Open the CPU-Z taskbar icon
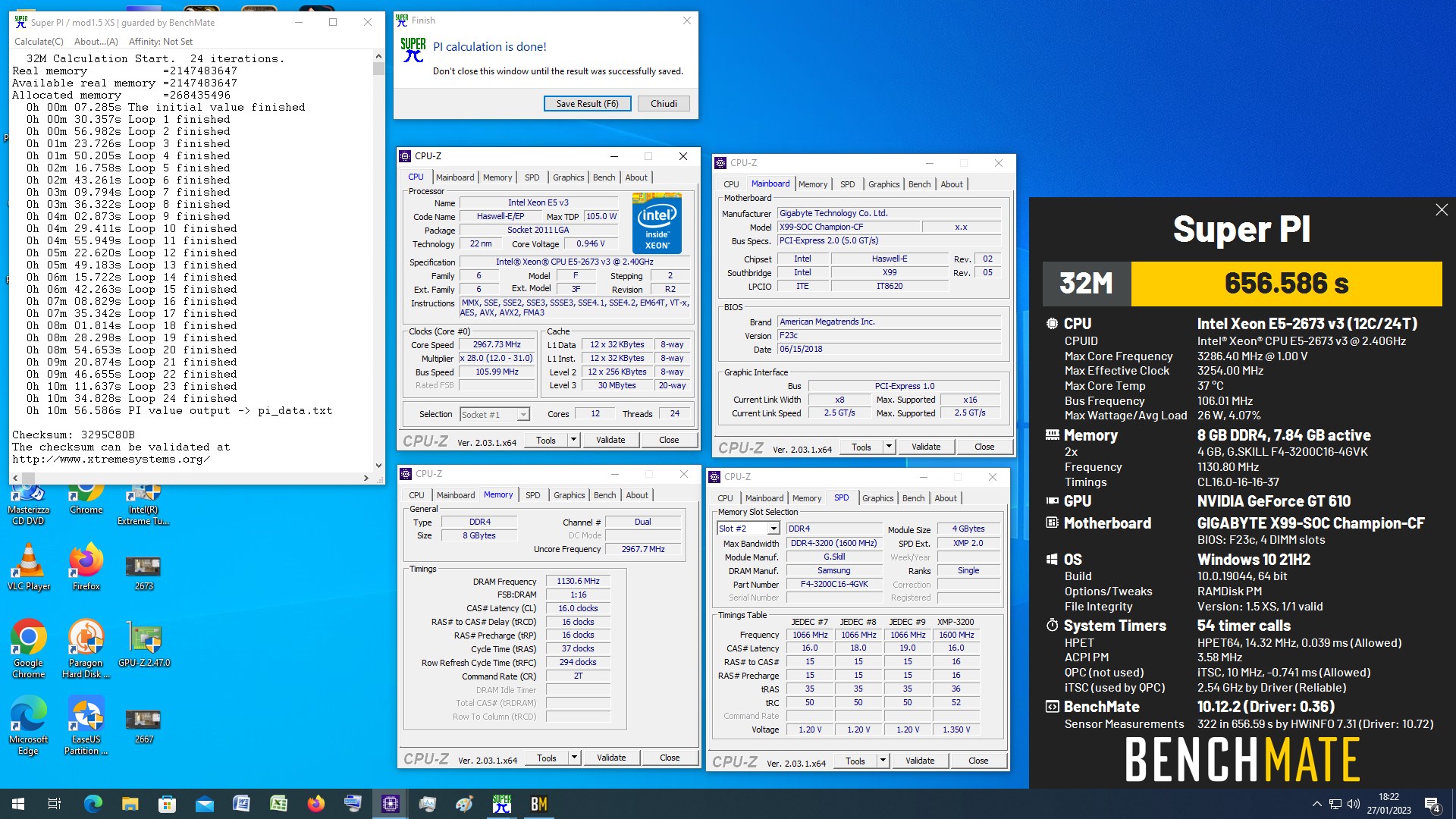 click(x=390, y=804)
